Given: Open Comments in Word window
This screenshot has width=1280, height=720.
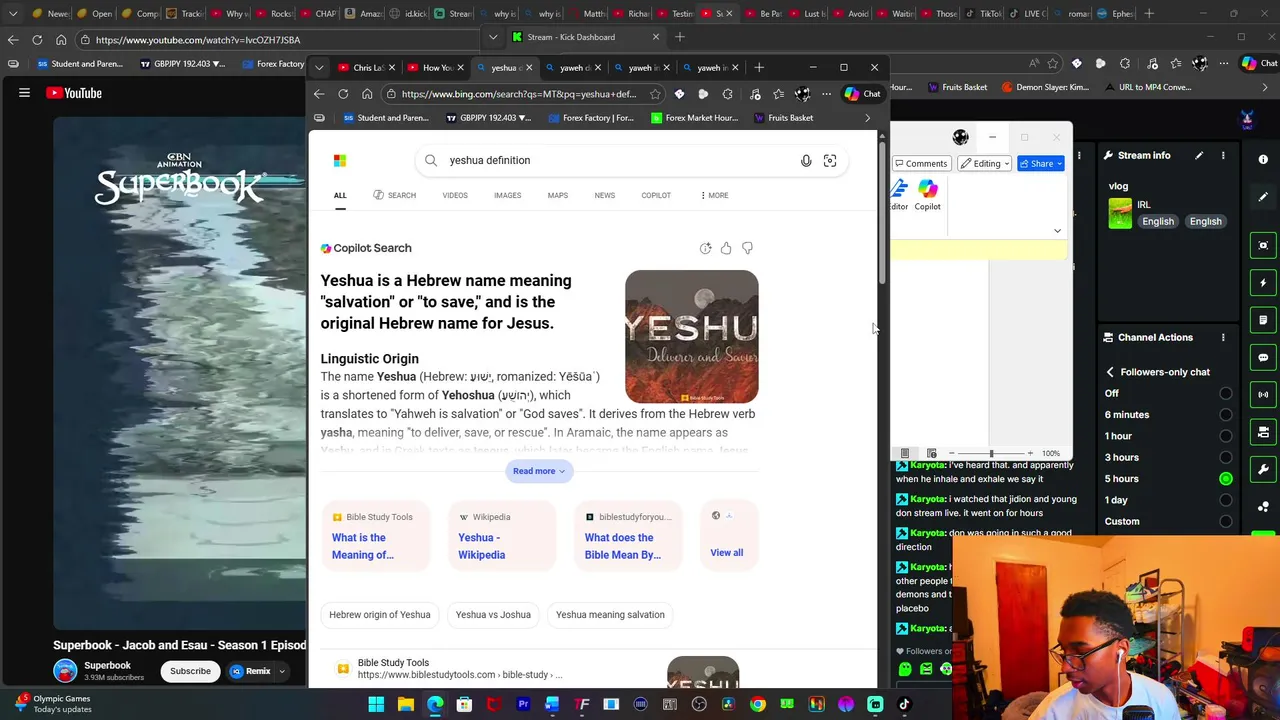Looking at the screenshot, I should coord(920,164).
